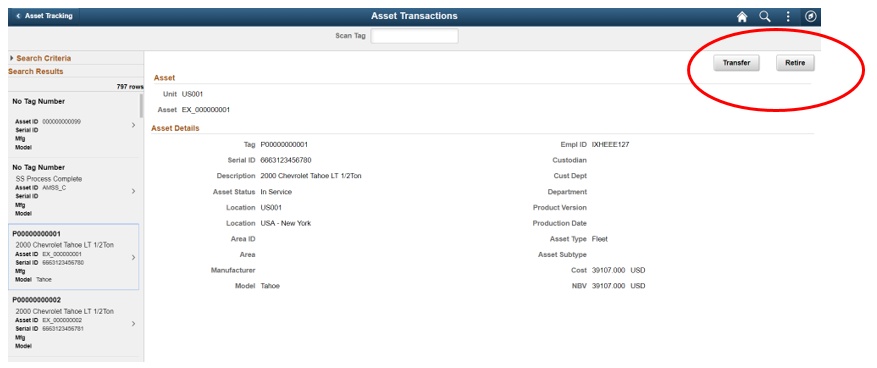Click the Tag value P00000000001 in details
877x368 pixels.
click(x=284, y=144)
